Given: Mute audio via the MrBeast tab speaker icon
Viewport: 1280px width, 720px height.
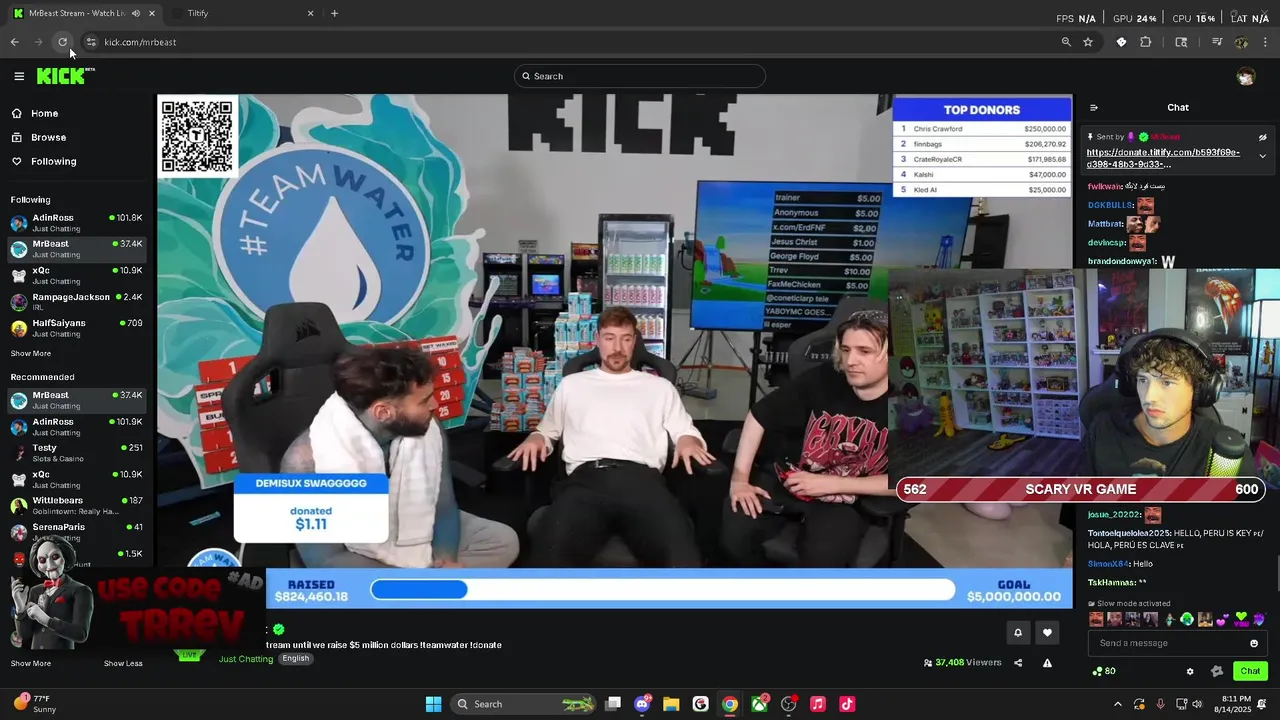Looking at the screenshot, I should click(x=135, y=13).
